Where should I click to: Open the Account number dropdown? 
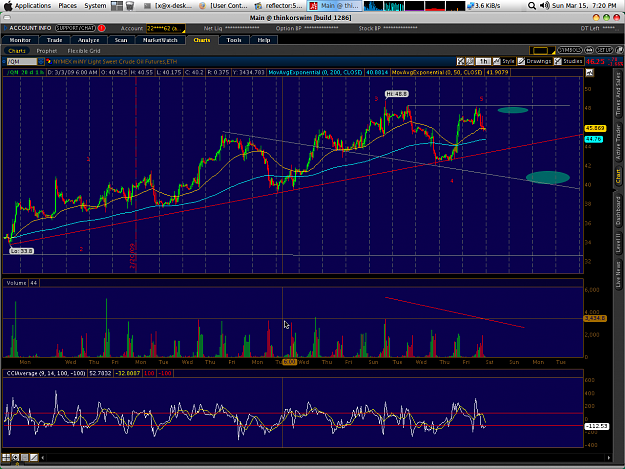pyautogui.click(x=165, y=28)
